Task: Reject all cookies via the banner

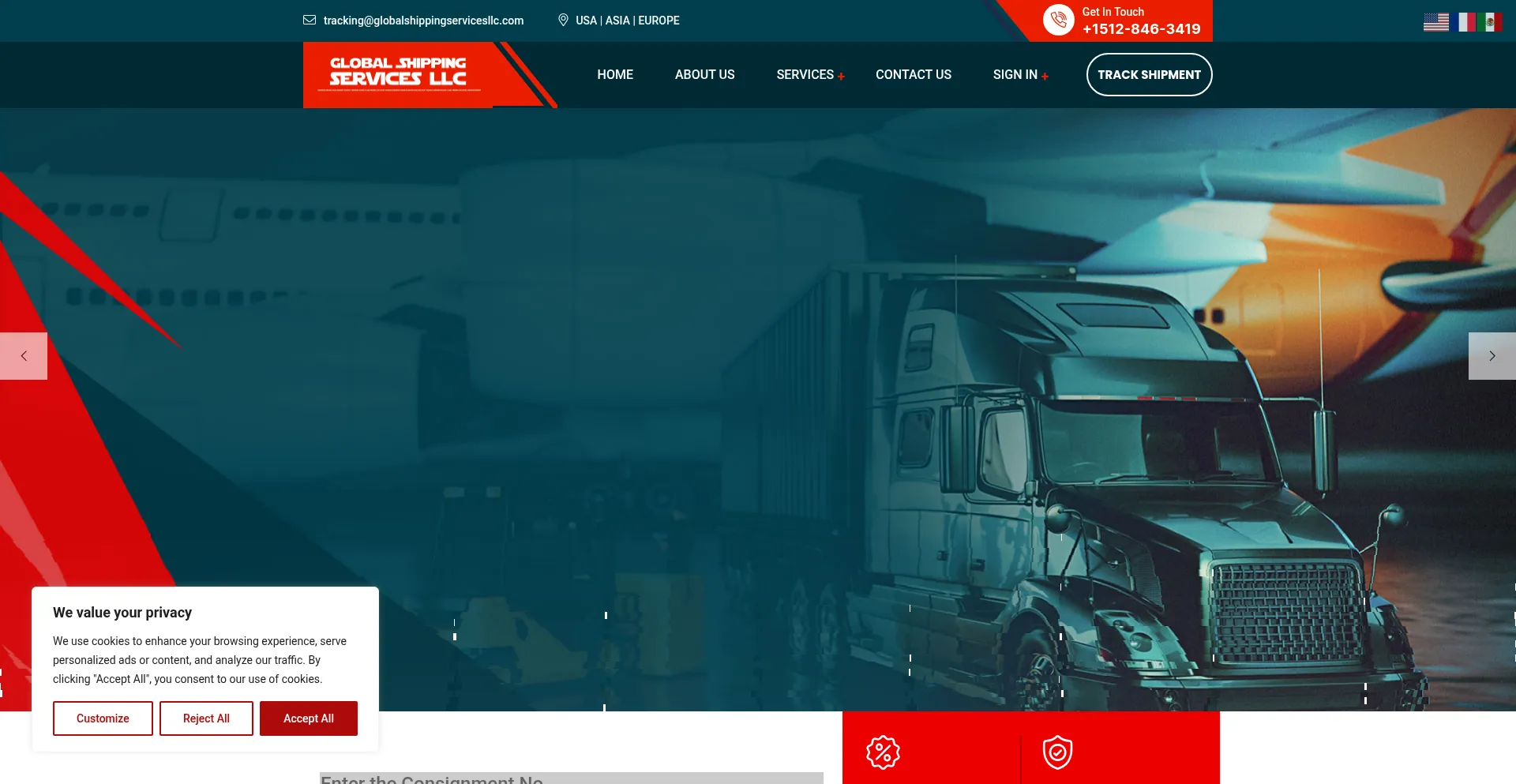Action: tap(206, 718)
